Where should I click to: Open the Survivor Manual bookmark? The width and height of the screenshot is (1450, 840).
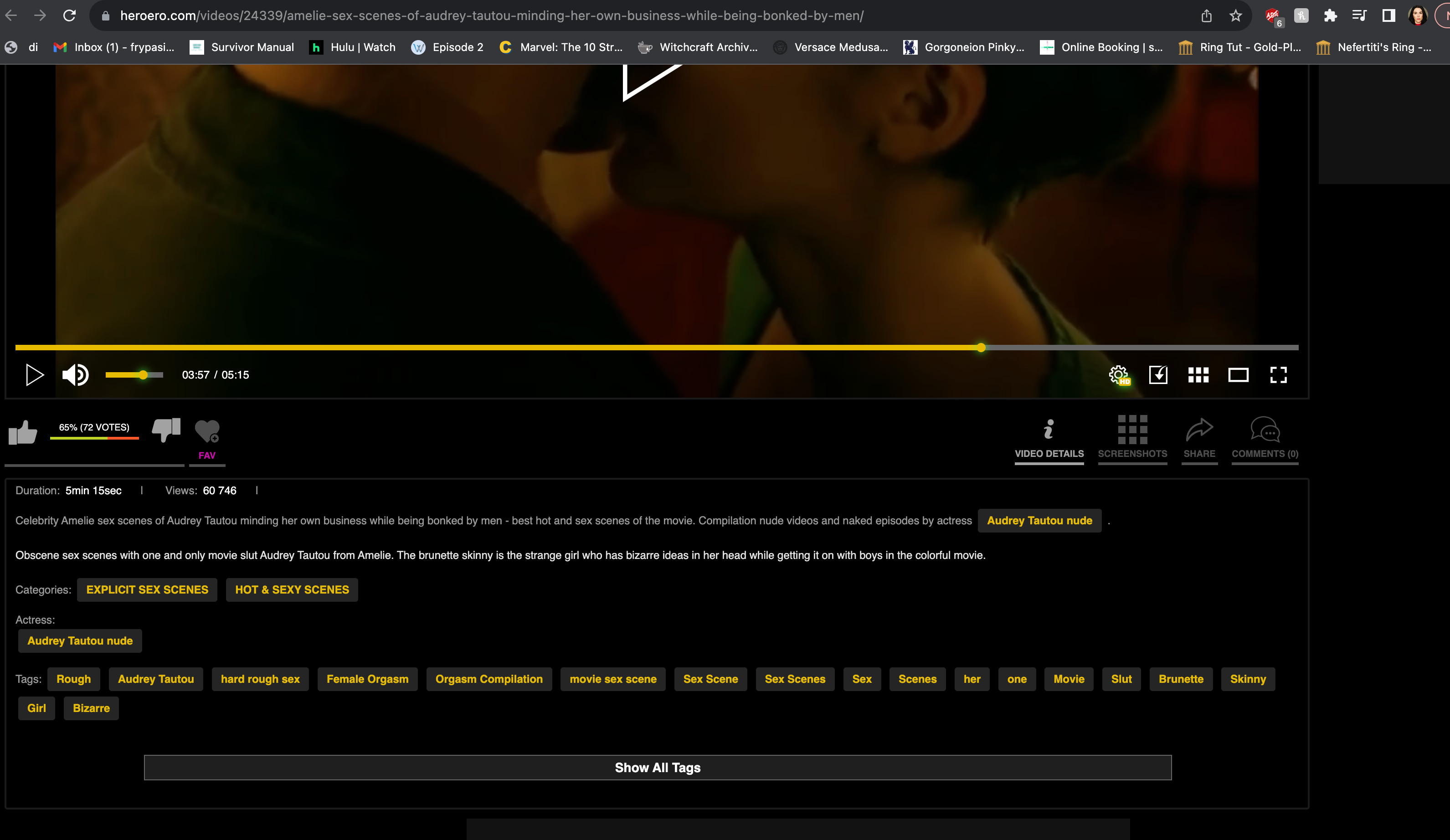point(242,47)
